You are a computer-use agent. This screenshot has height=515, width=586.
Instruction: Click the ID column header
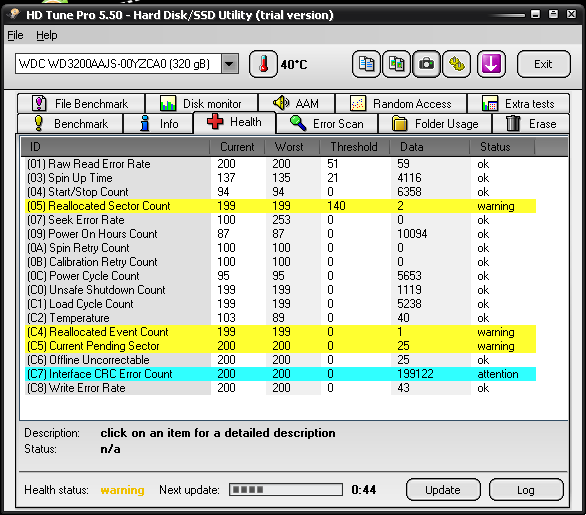115,147
